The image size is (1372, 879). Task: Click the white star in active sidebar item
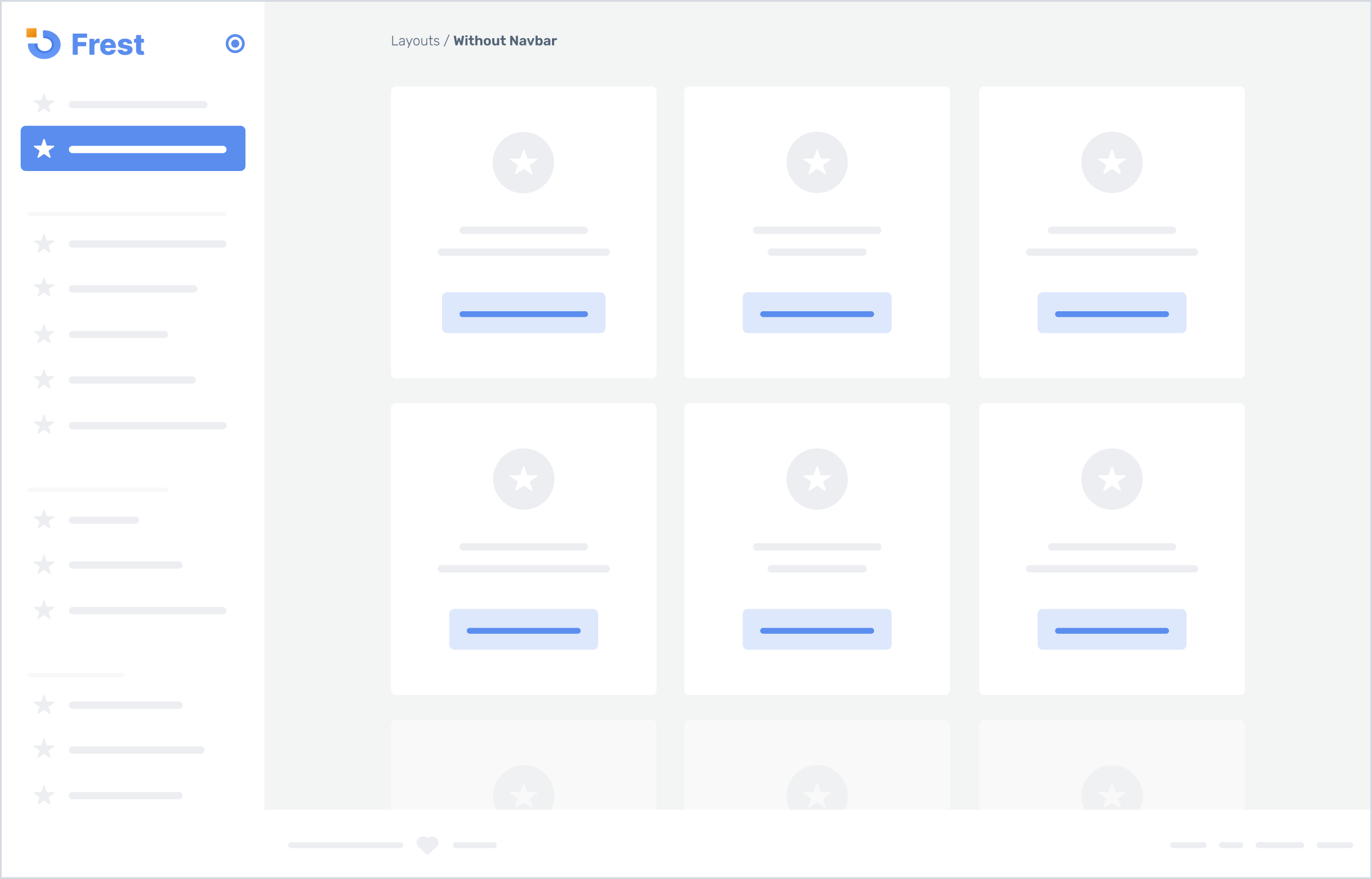(x=44, y=149)
